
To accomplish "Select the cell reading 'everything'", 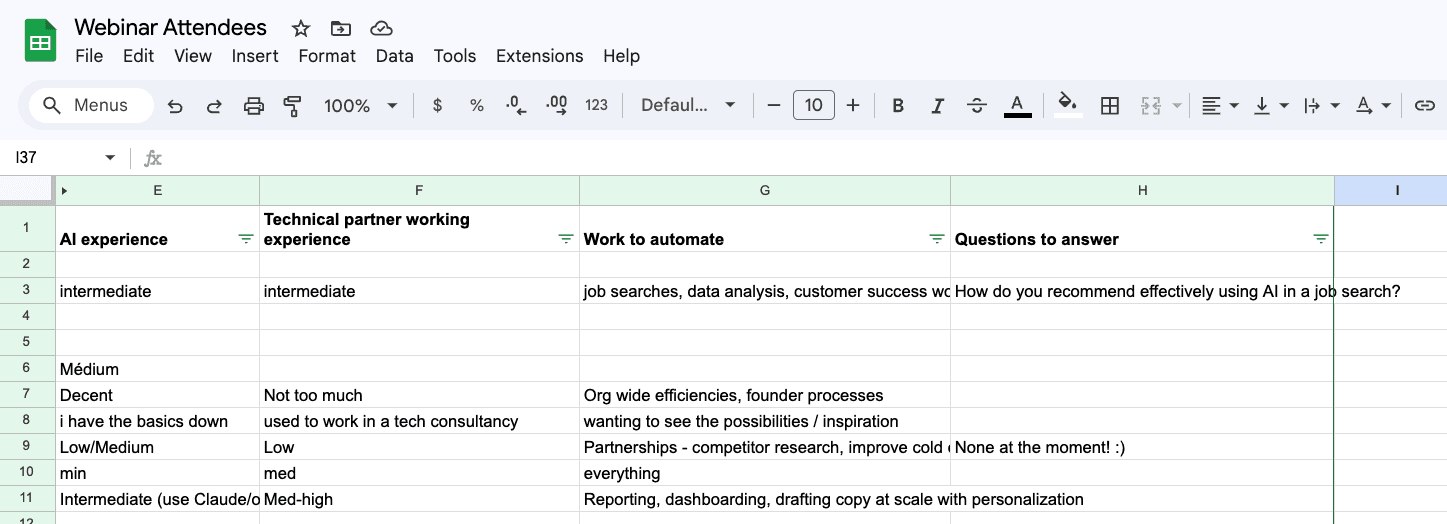I will tap(765, 472).
